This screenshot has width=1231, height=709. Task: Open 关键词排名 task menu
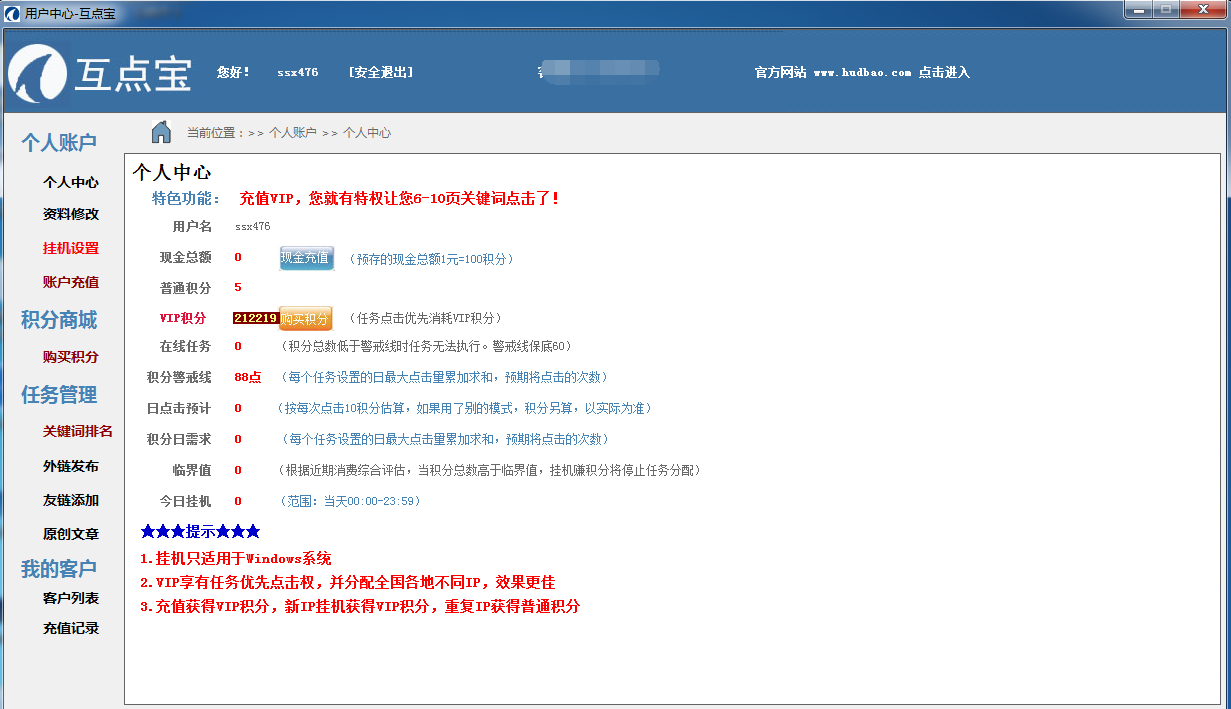(x=78, y=432)
